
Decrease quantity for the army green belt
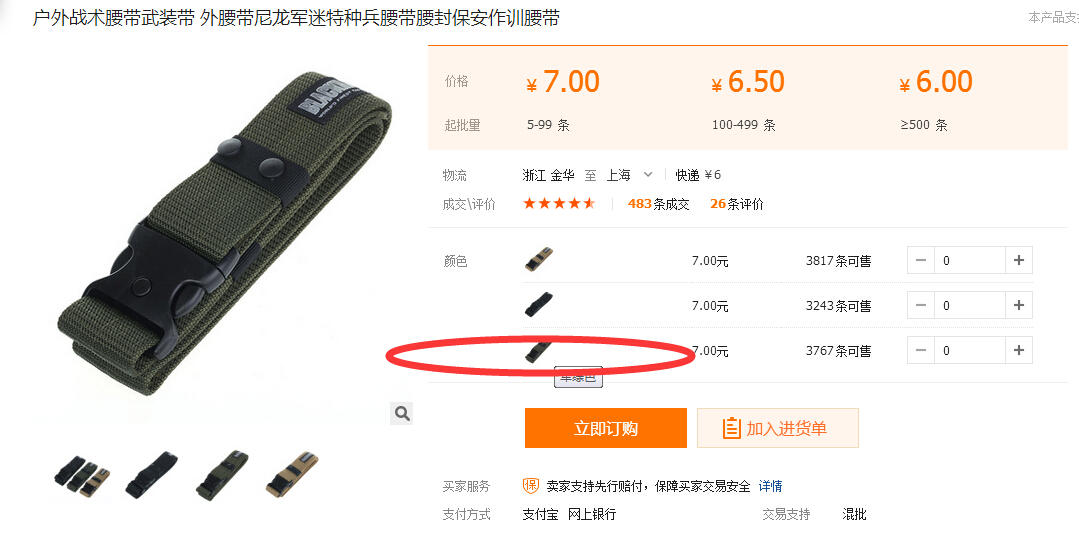tap(921, 350)
